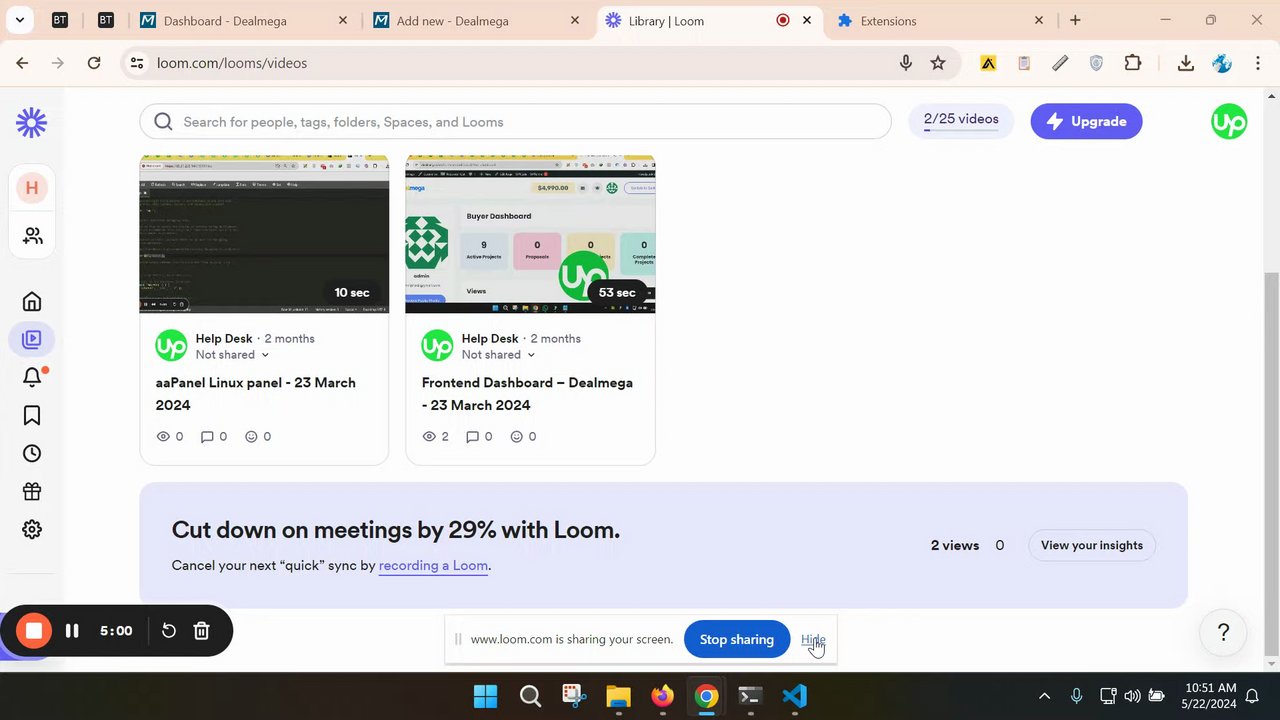Screen dimensions: 1280x720
Task: Switch to the second BT tab
Action: point(105,20)
